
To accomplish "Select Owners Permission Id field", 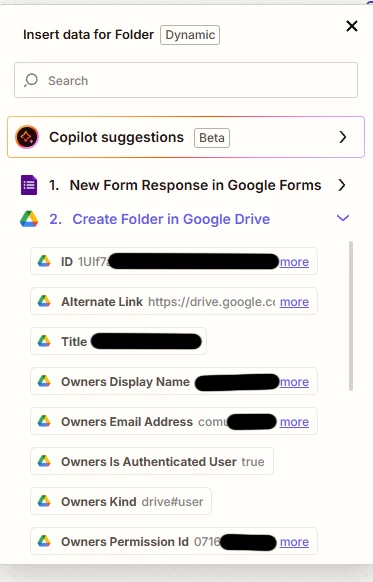I will (x=174, y=541).
